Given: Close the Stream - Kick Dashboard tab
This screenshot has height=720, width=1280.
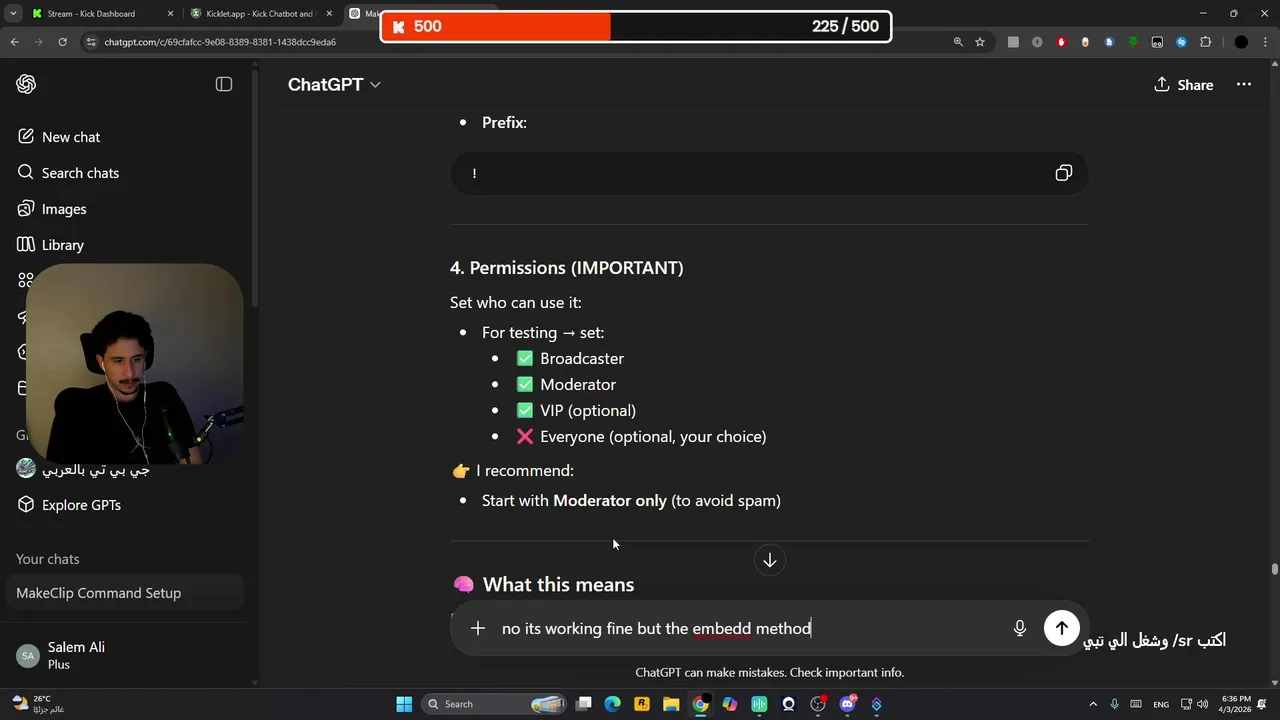Looking at the screenshot, I should pyautogui.click(x=170, y=14).
